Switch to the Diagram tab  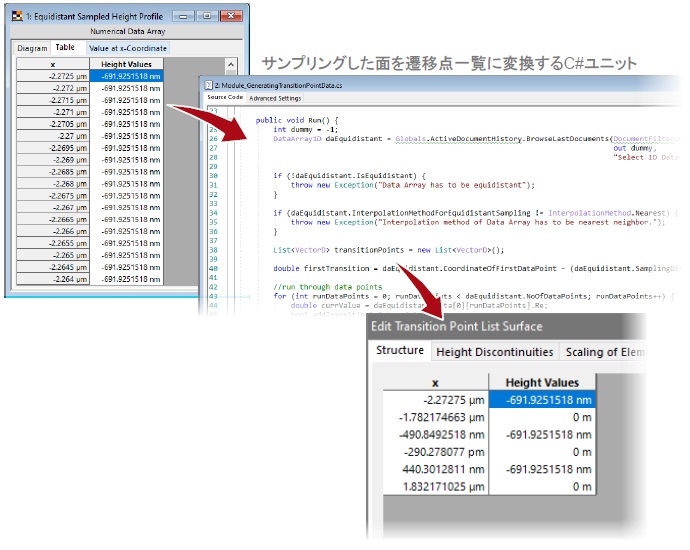coord(32,48)
